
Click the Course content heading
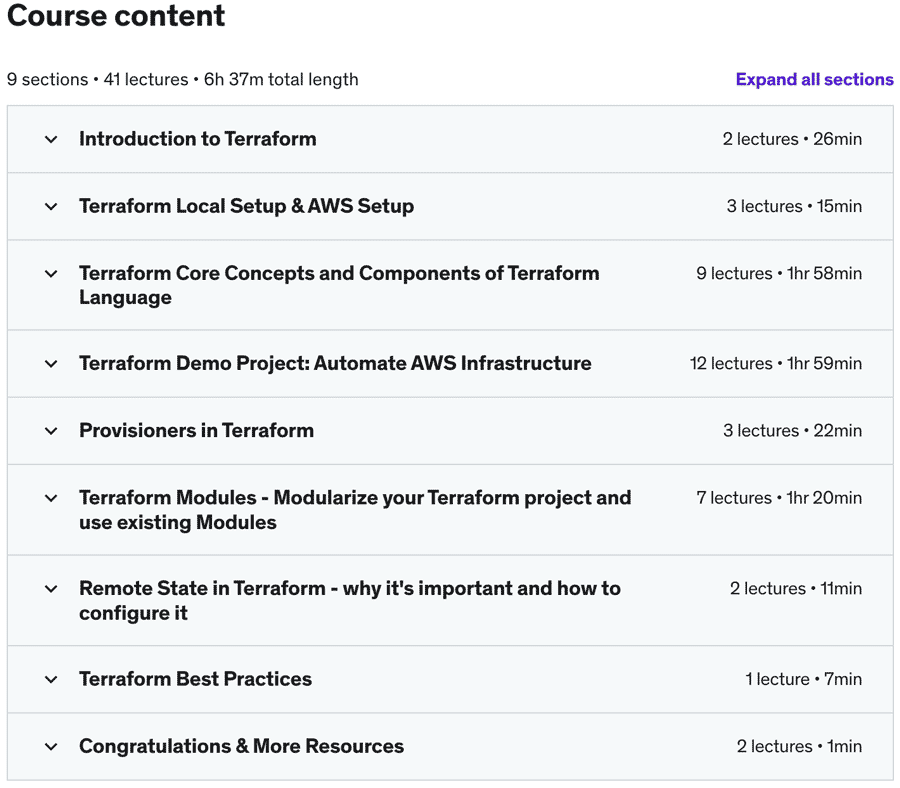pyautogui.click(x=116, y=15)
